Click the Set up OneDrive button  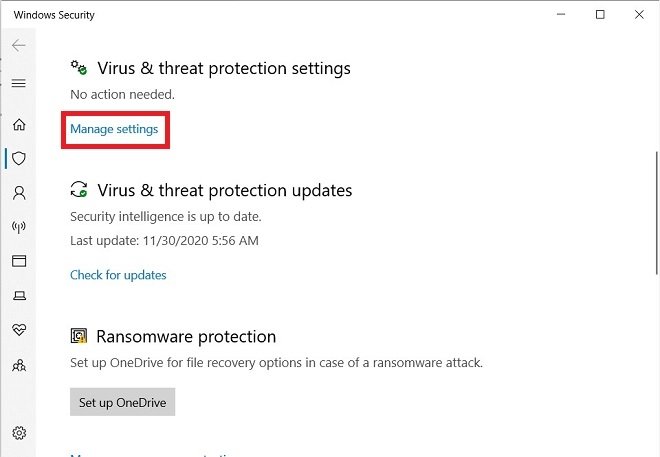tap(122, 402)
